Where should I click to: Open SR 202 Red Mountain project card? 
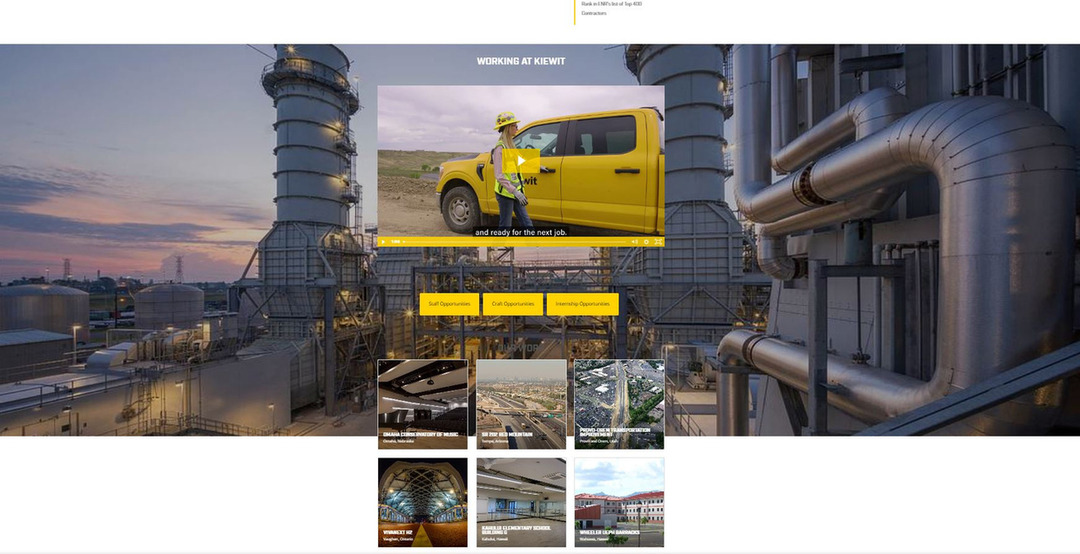point(521,404)
